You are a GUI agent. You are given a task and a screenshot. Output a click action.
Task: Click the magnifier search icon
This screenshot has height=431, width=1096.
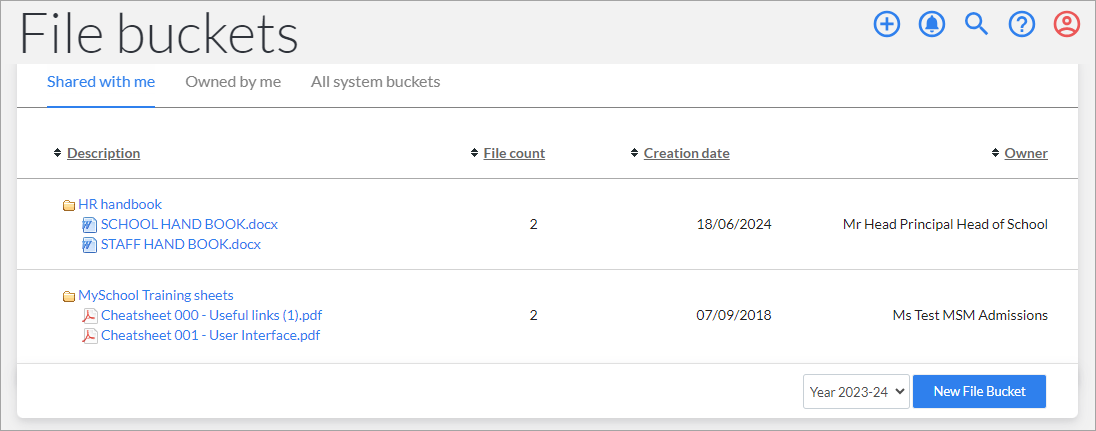click(x=976, y=25)
